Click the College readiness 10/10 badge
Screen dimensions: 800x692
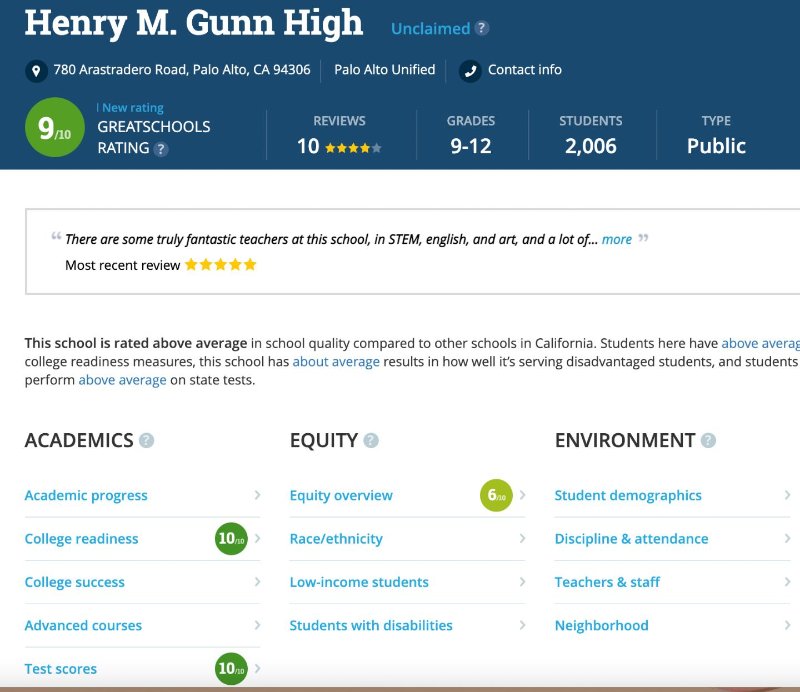coord(231,538)
